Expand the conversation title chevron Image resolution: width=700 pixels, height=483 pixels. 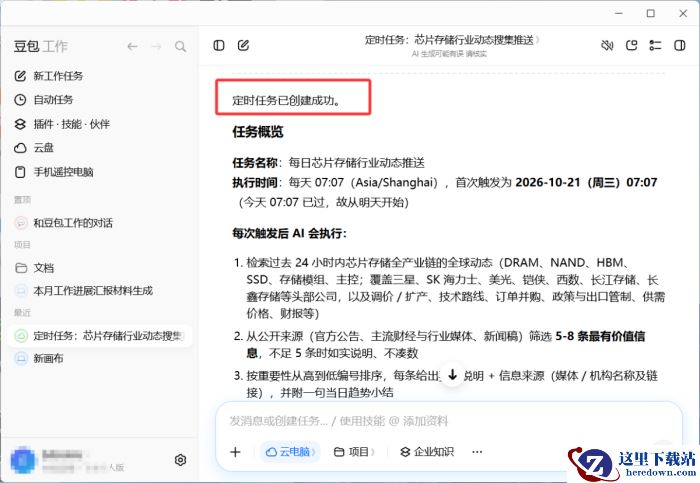pos(538,40)
